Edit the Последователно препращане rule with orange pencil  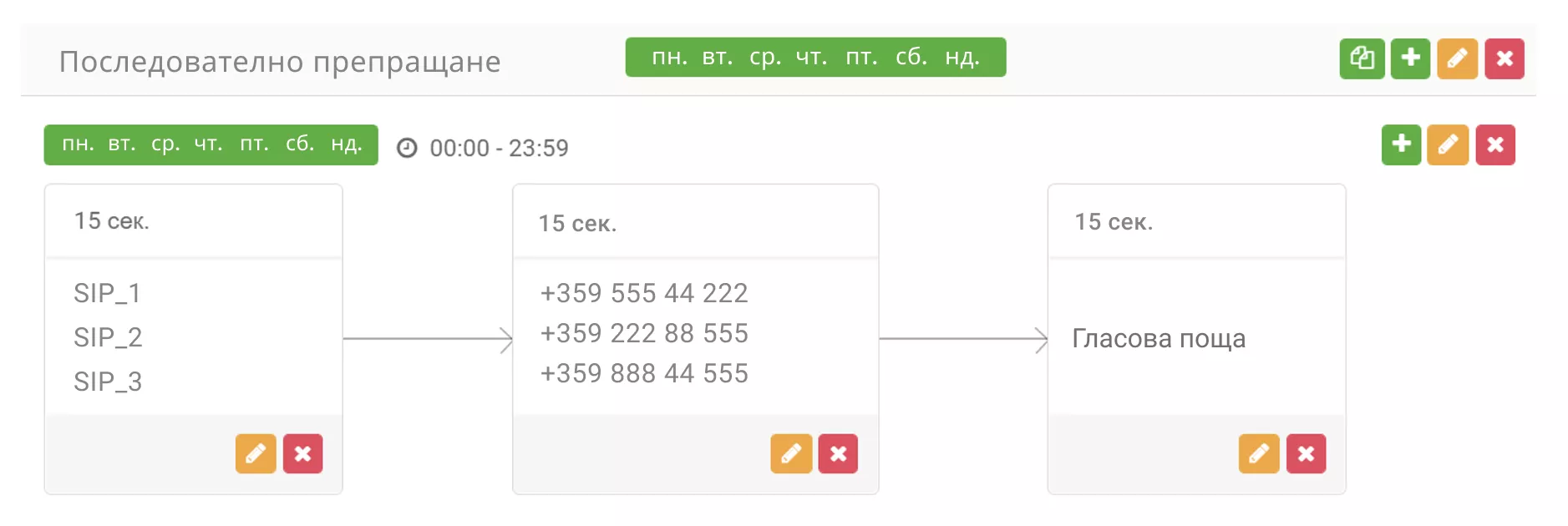pyautogui.click(x=1457, y=58)
